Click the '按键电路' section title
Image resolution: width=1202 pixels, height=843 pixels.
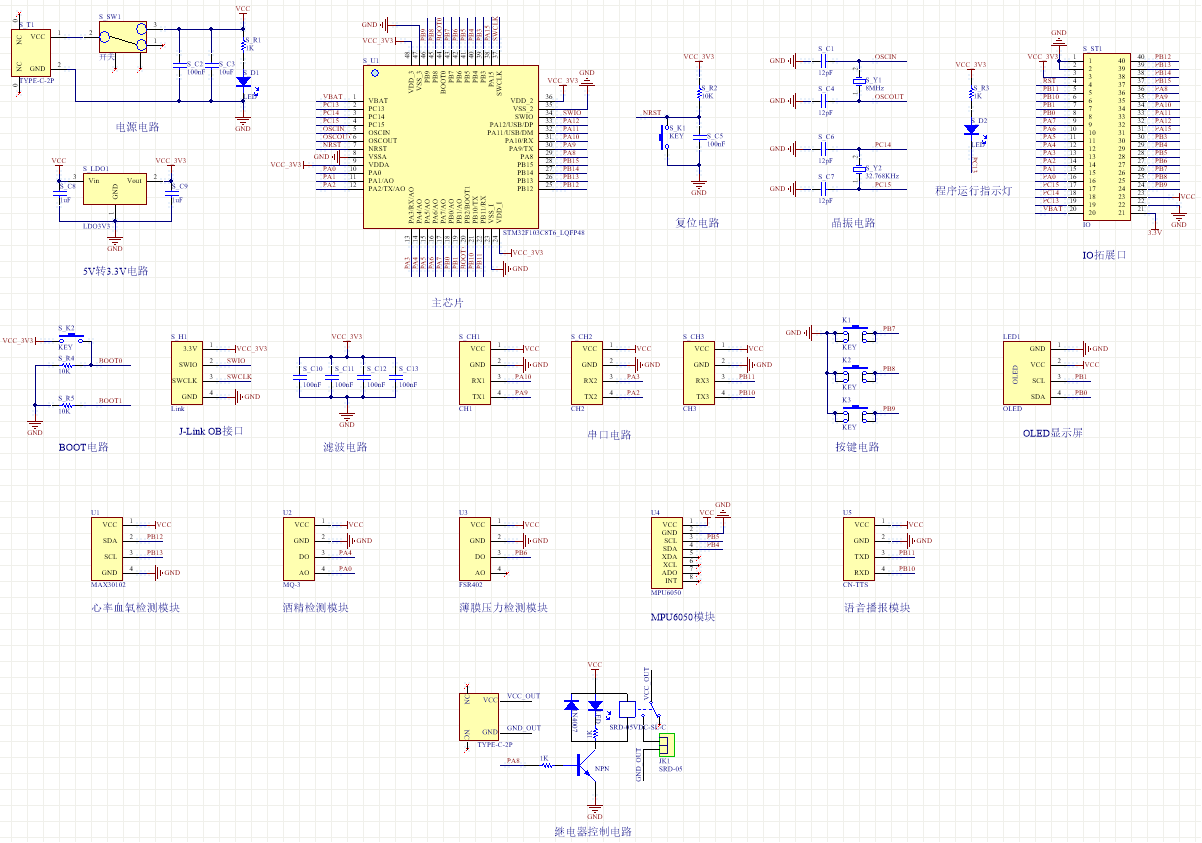coord(857,447)
